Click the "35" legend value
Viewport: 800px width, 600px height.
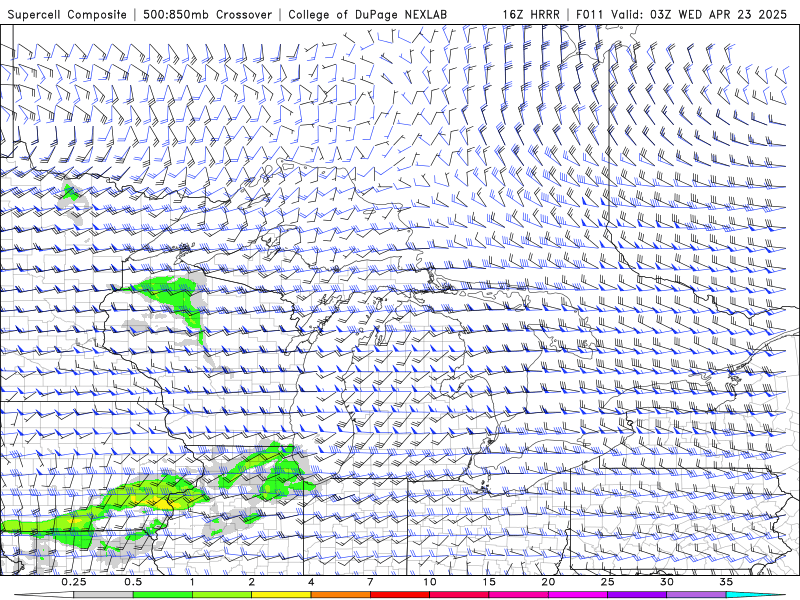726,582
